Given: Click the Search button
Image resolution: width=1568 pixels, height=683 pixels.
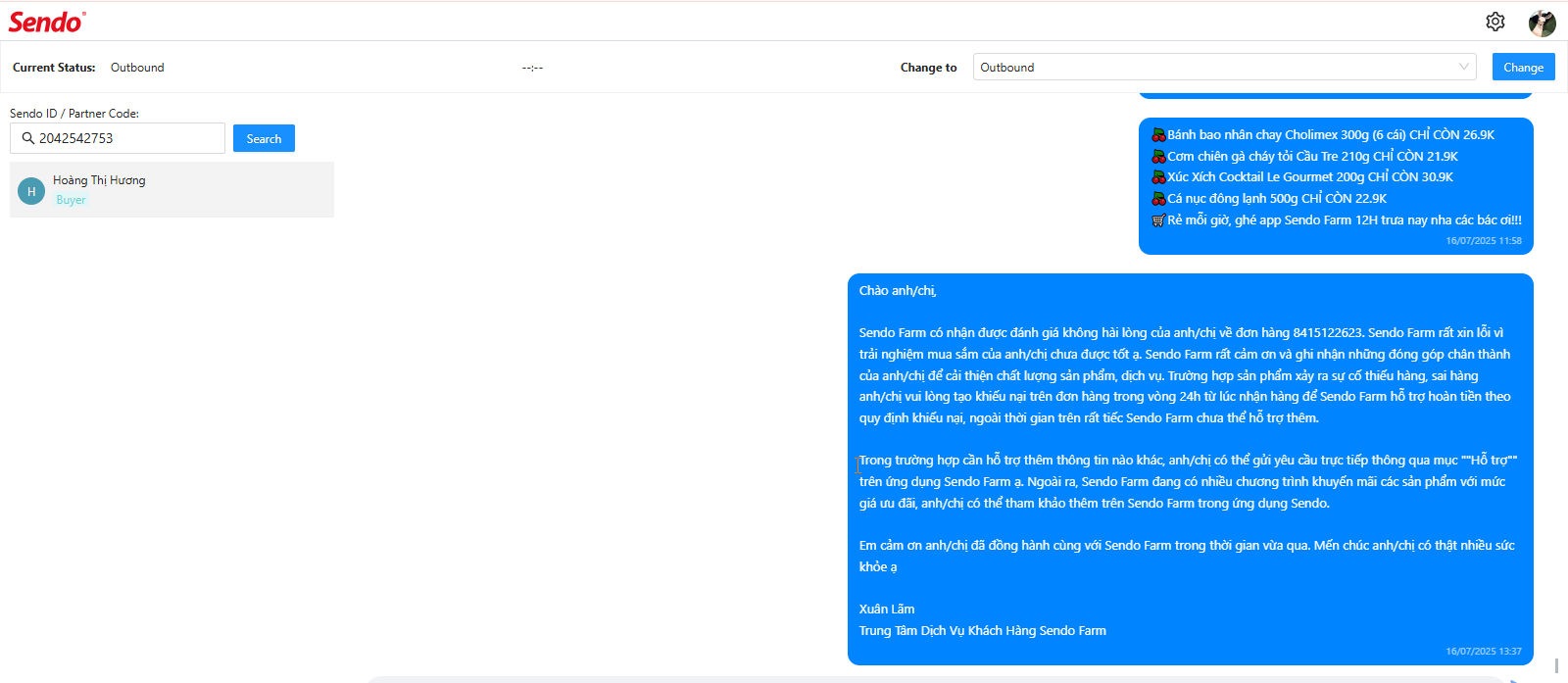Looking at the screenshot, I should (x=264, y=138).
